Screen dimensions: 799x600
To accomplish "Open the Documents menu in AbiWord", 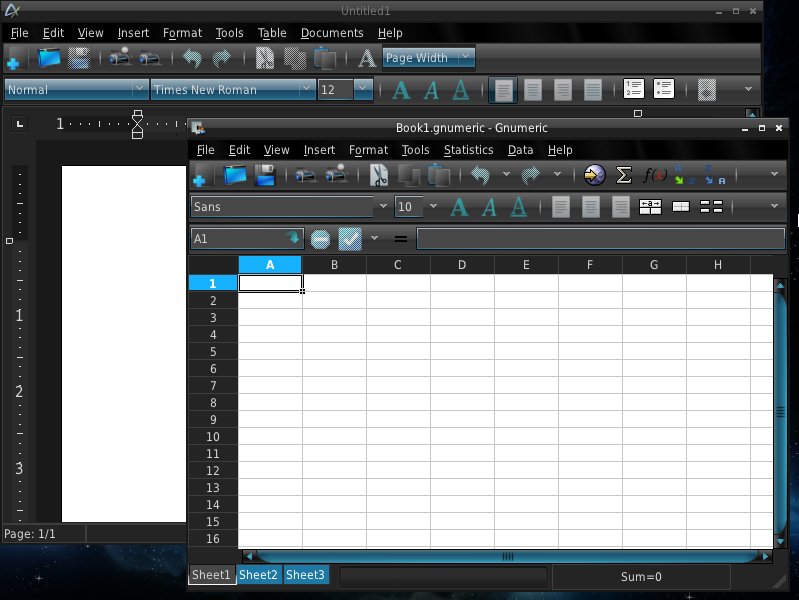I will [x=332, y=33].
